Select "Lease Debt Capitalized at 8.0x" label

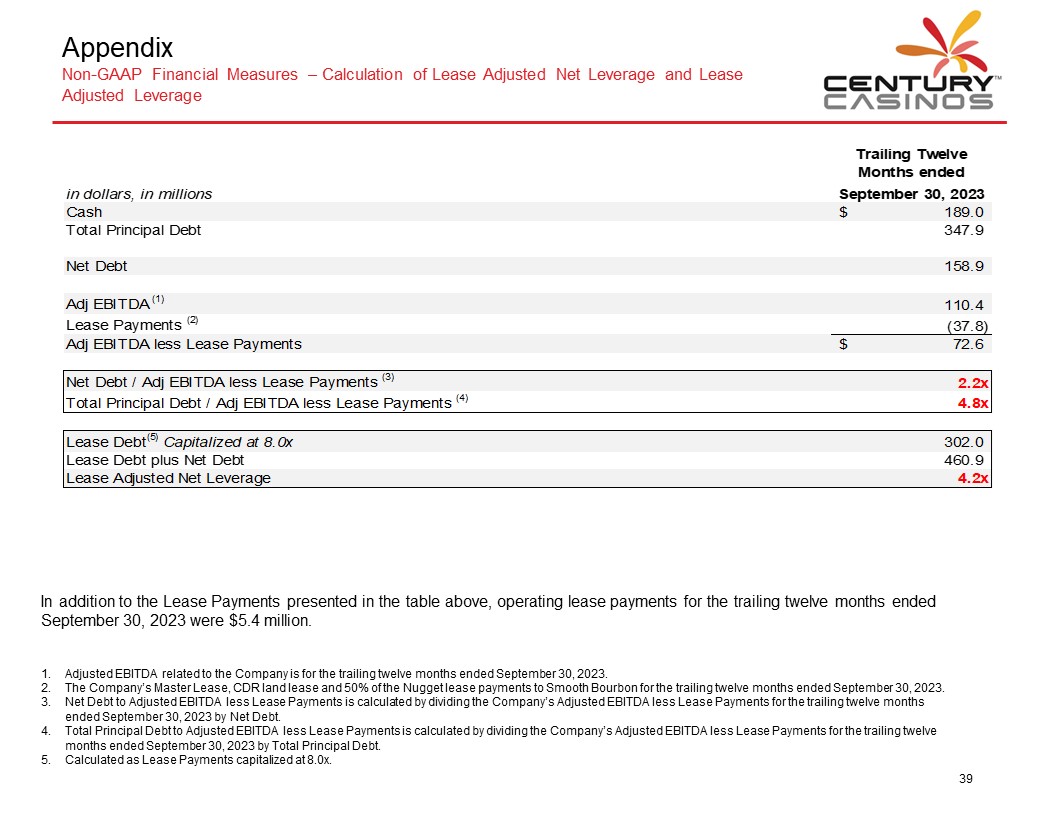[179, 441]
